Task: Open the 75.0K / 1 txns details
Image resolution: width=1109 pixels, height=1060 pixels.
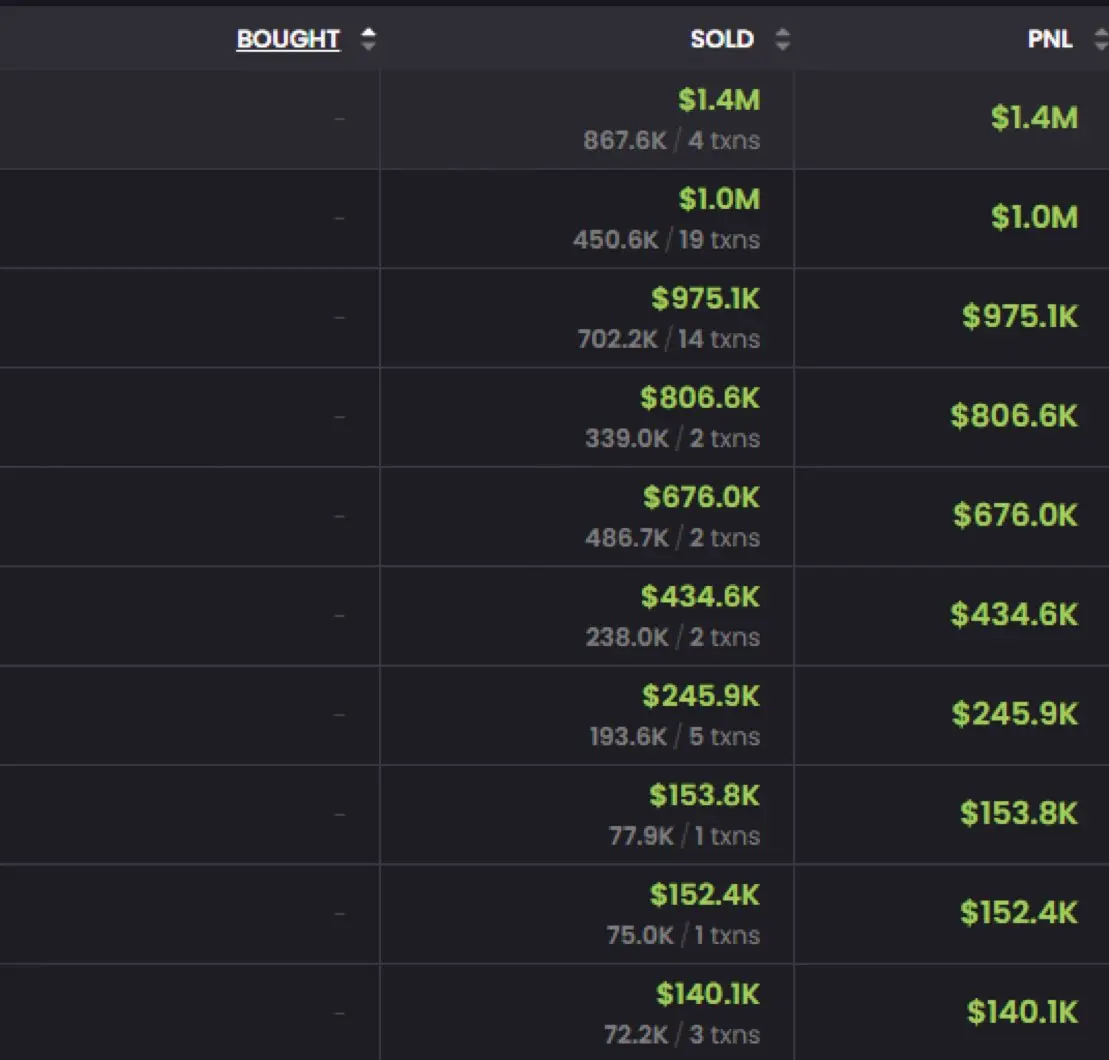Action: tap(684, 935)
